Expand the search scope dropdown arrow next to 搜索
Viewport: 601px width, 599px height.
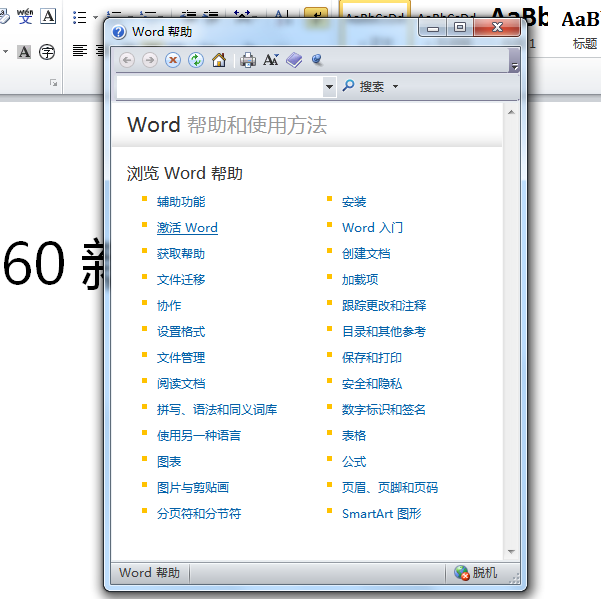(395, 87)
